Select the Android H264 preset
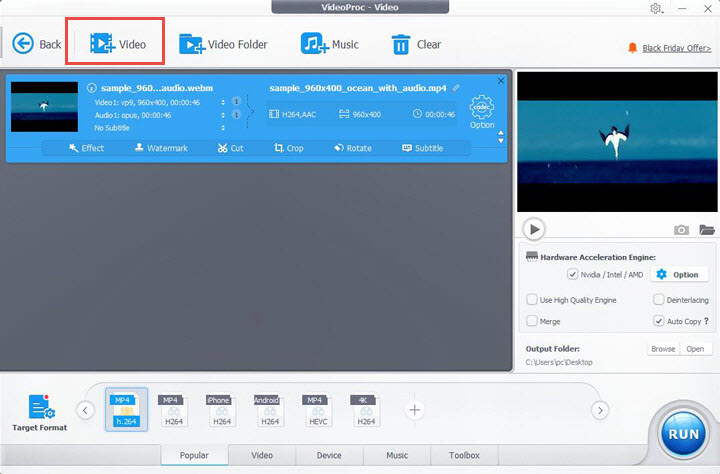Screen dimensions: 720x474 [x=270, y=410]
